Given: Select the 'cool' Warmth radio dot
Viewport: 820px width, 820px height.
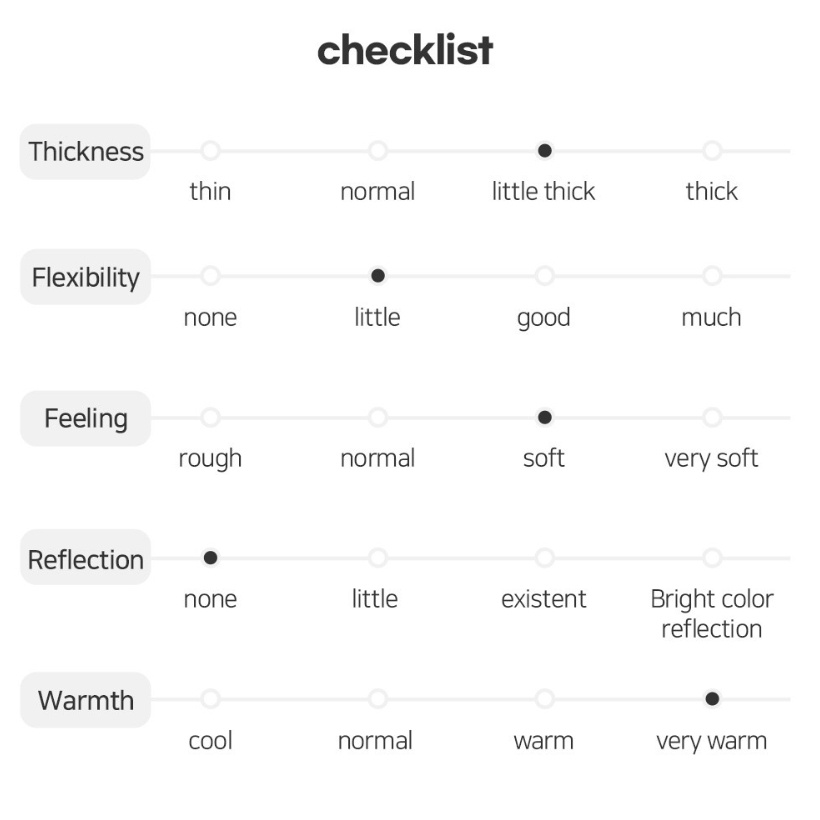Looking at the screenshot, I should pos(210,699).
